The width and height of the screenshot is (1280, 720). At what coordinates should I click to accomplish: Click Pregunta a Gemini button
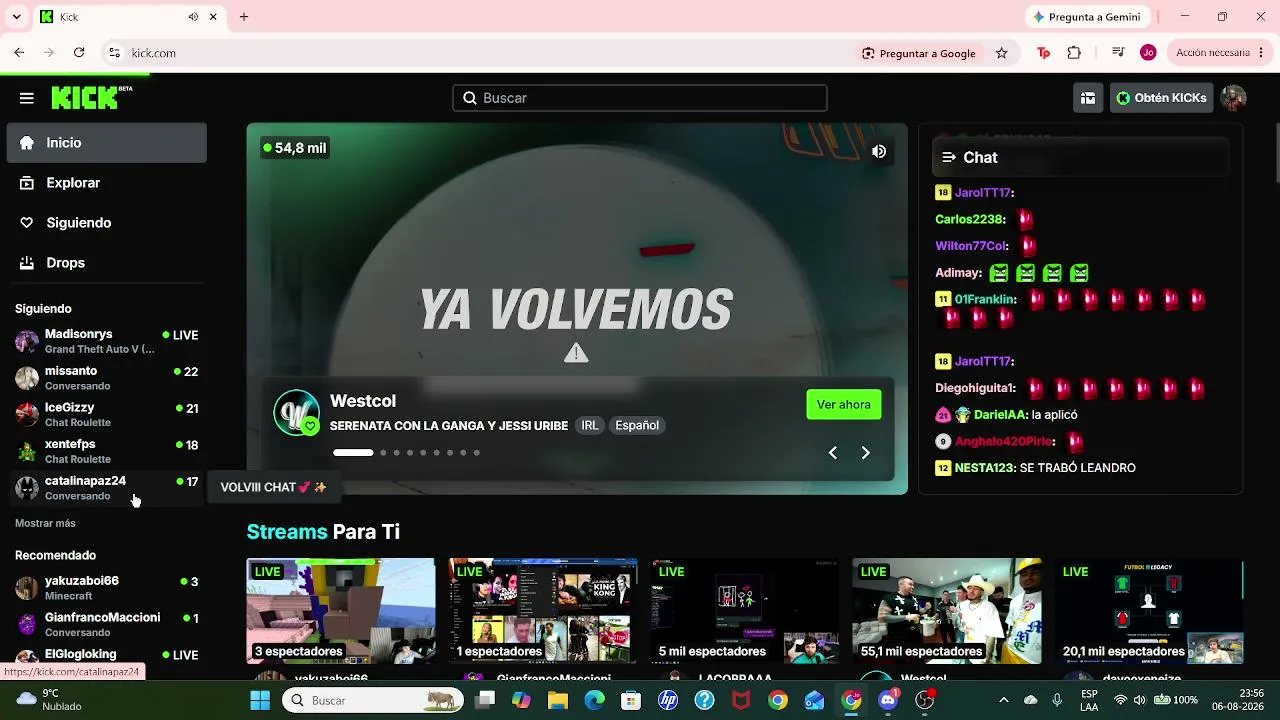[x=1089, y=17]
